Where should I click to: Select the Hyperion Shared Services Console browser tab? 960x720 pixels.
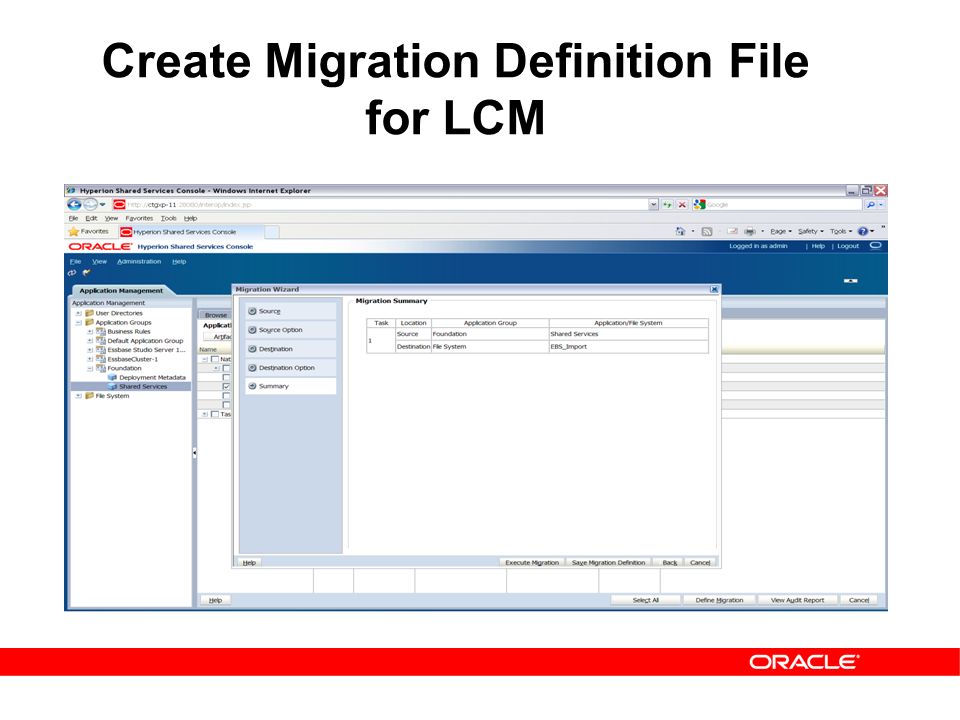coord(191,231)
